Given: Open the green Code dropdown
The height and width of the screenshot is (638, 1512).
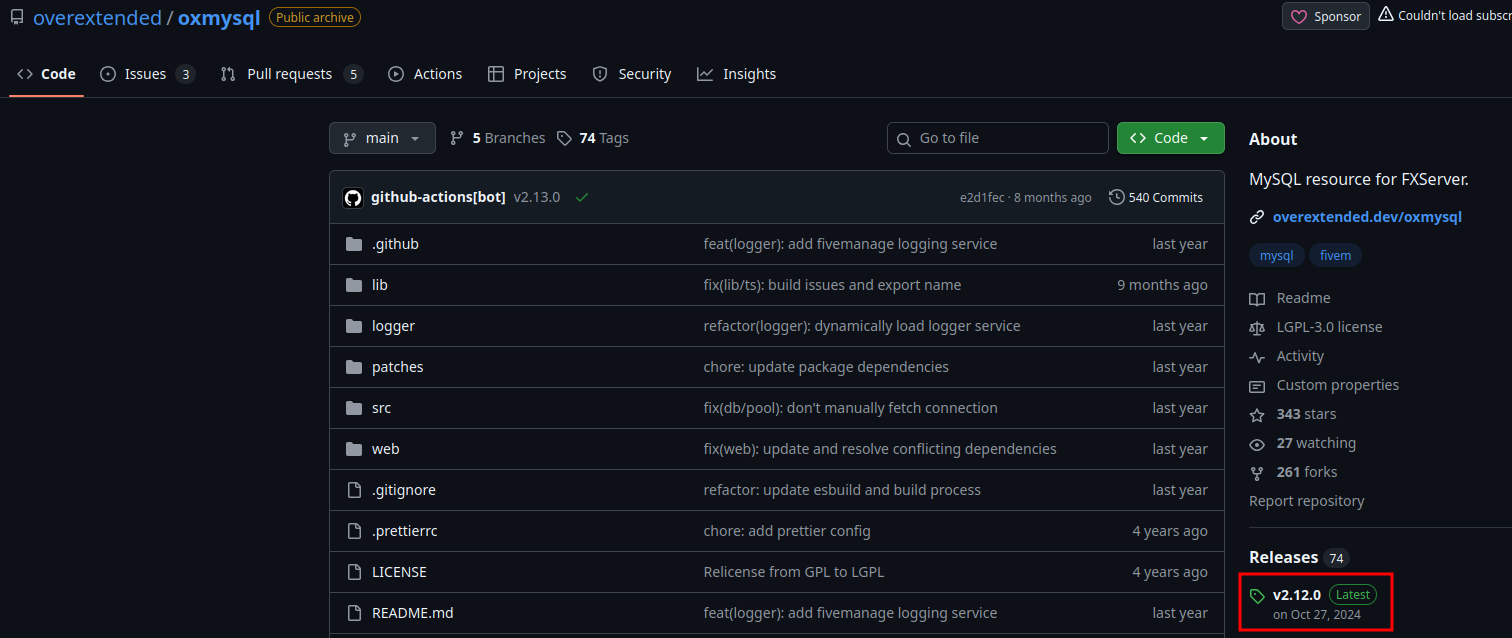Looking at the screenshot, I should 1170,138.
